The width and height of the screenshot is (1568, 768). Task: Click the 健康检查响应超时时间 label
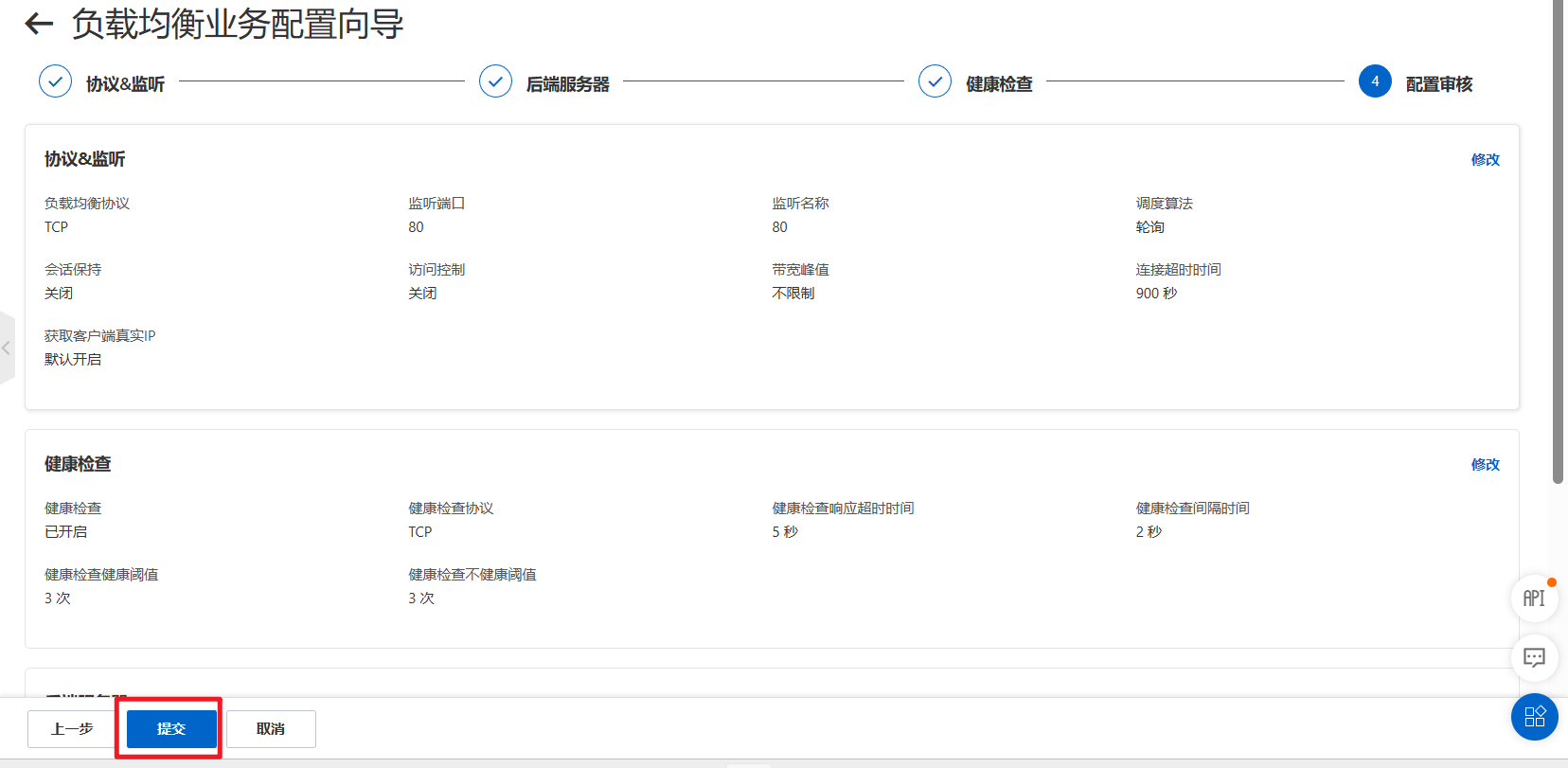pos(843,509)
